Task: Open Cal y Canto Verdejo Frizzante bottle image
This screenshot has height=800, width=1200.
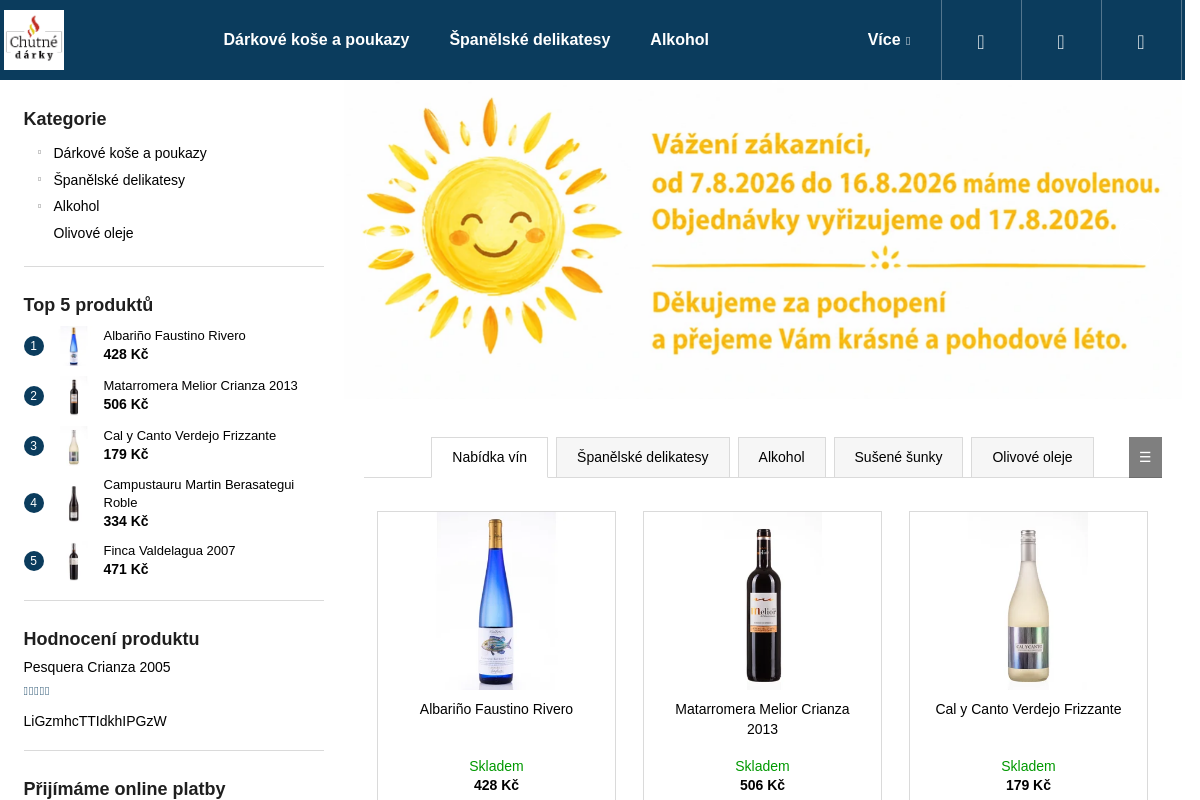Action: pyautogui.click(x=1028, y=601)
